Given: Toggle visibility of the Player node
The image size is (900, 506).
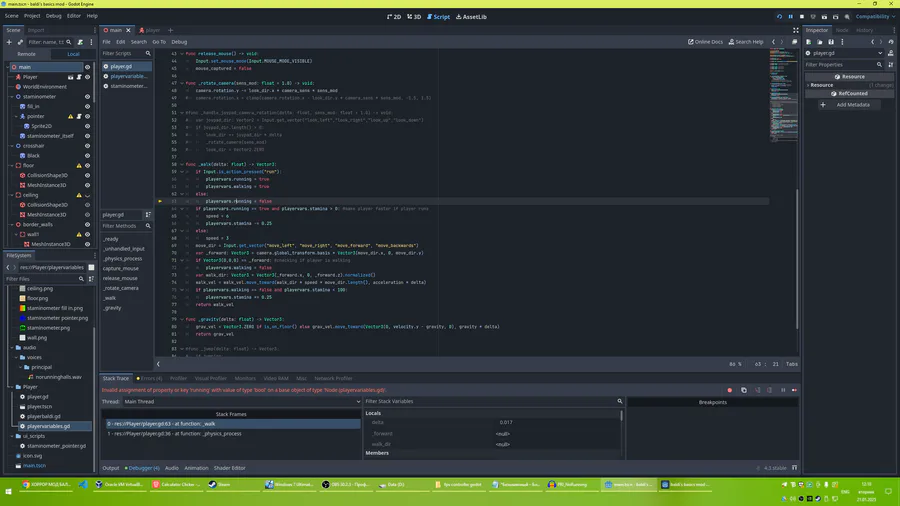Looking at the screenshot, I should click(x=87, y=77).
